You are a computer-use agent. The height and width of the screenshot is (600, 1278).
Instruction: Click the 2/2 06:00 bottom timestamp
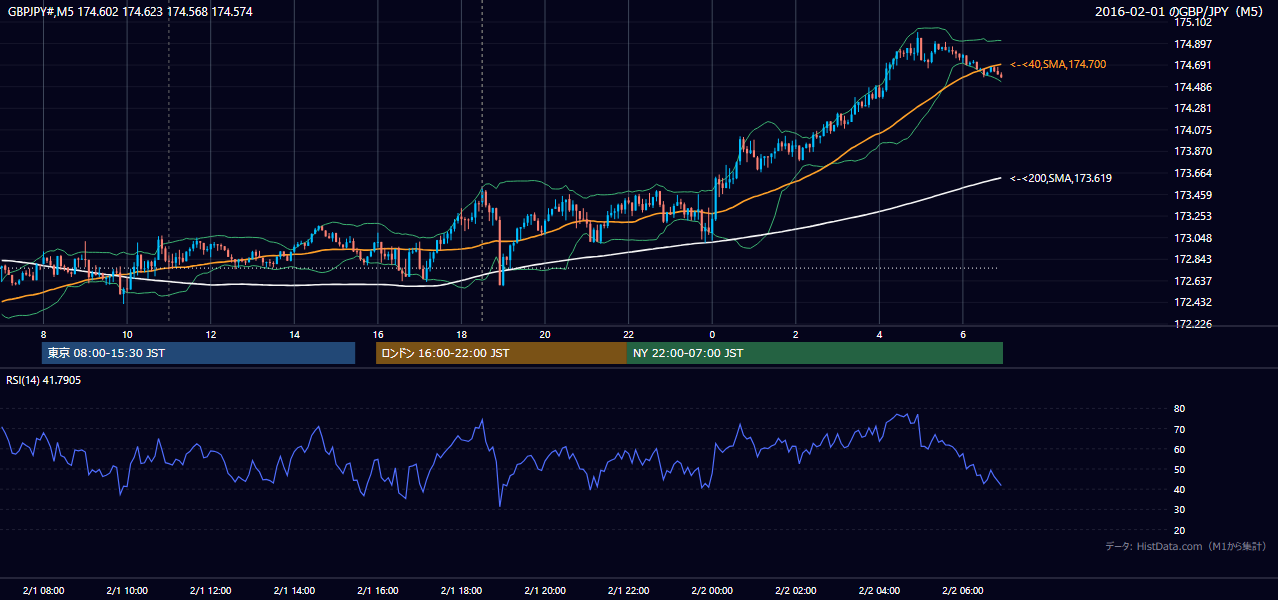tap(962, 590)
